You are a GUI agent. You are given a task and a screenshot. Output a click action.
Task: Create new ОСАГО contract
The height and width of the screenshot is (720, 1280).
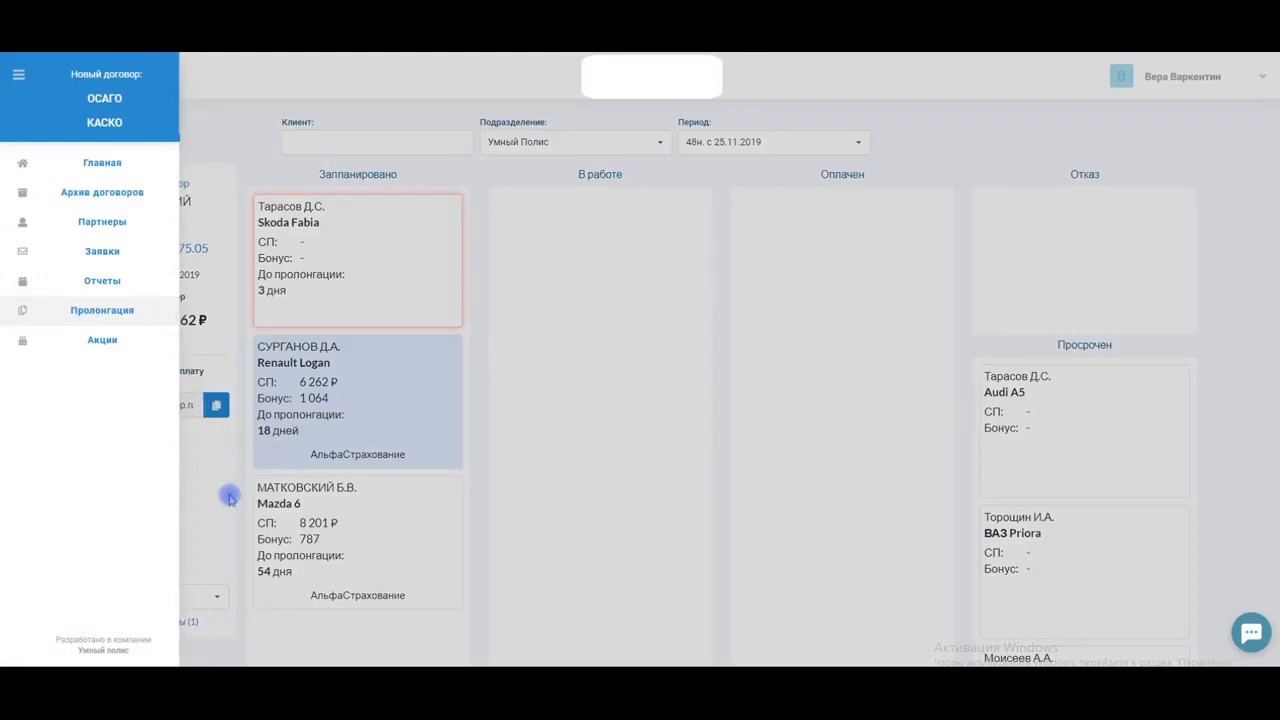tap(104, 98)
